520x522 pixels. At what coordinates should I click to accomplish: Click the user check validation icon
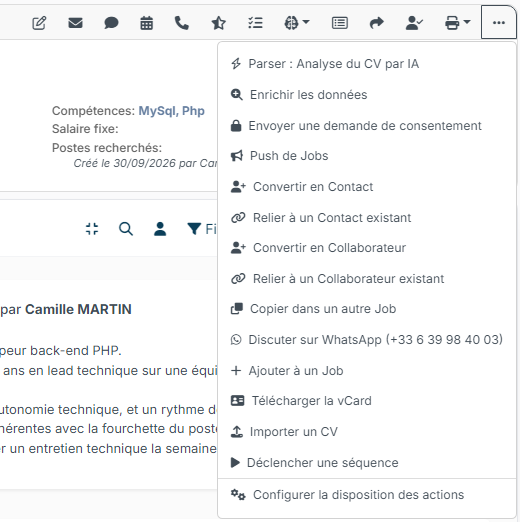[414, 23]
